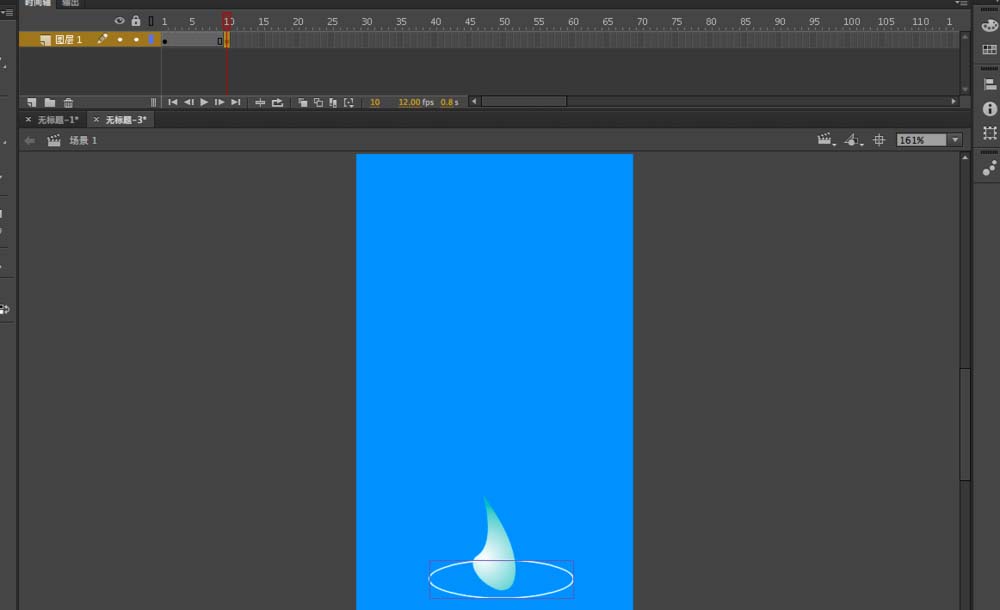The width and height of the screenshot is (1000, 610).
Task: Open the edit scene dropdown
Action: coord(826,141)
